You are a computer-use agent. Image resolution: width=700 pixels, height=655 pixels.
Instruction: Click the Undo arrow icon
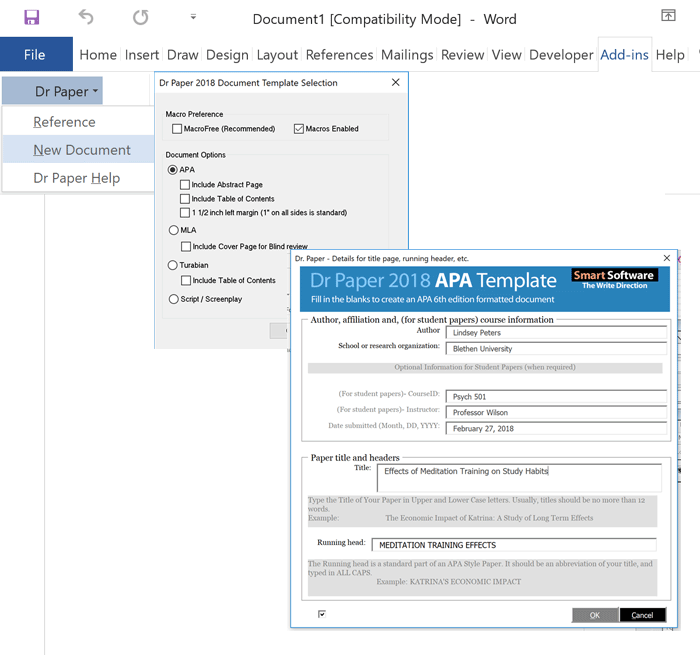[86, 18]
